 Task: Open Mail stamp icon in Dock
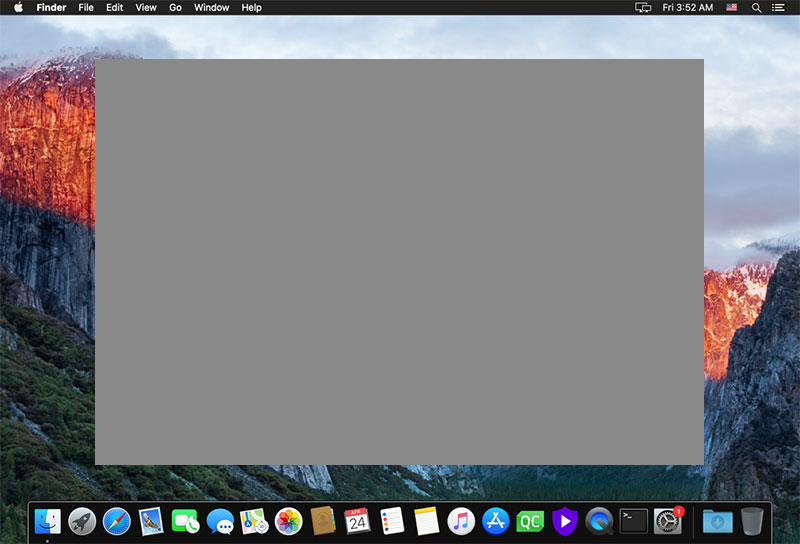[151, 522]
